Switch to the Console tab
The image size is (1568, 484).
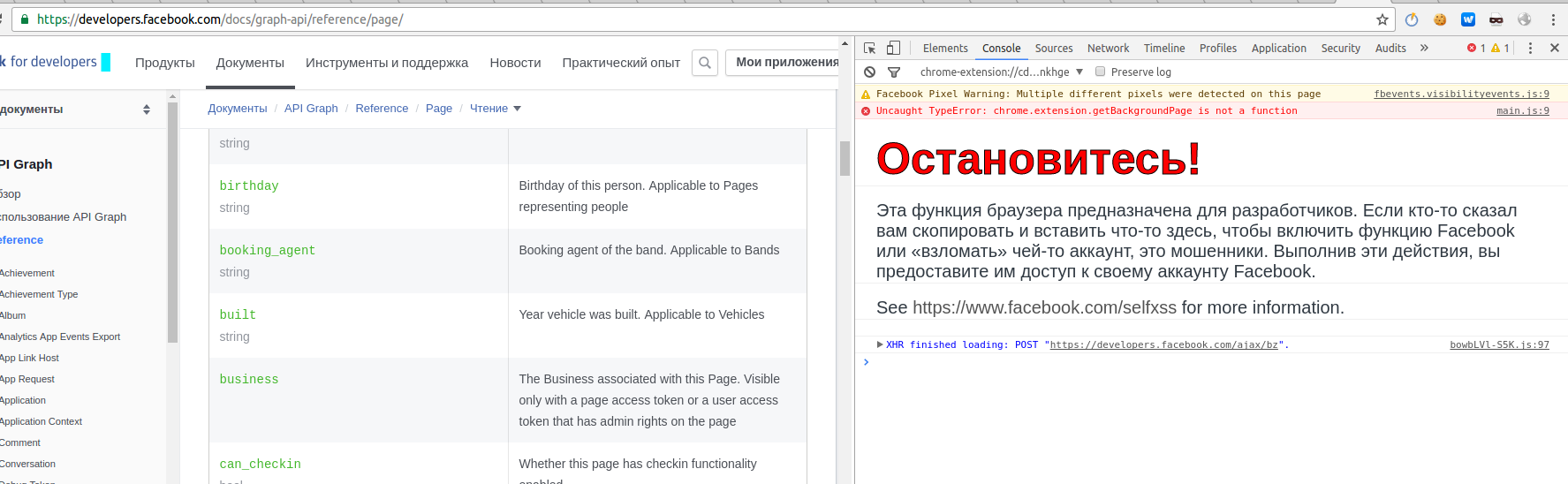pos(1002,49)
